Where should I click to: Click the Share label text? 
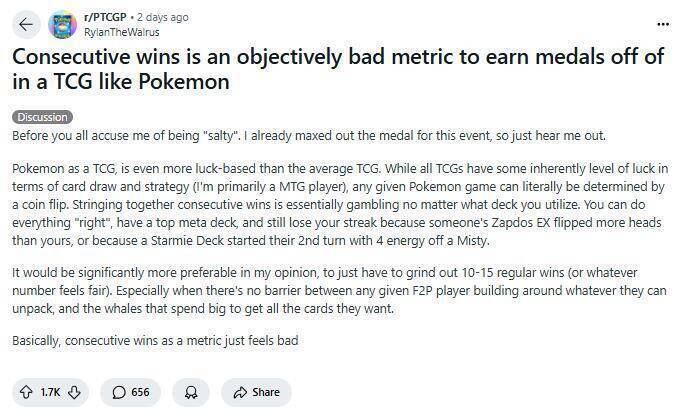click(x=266, y=392)
